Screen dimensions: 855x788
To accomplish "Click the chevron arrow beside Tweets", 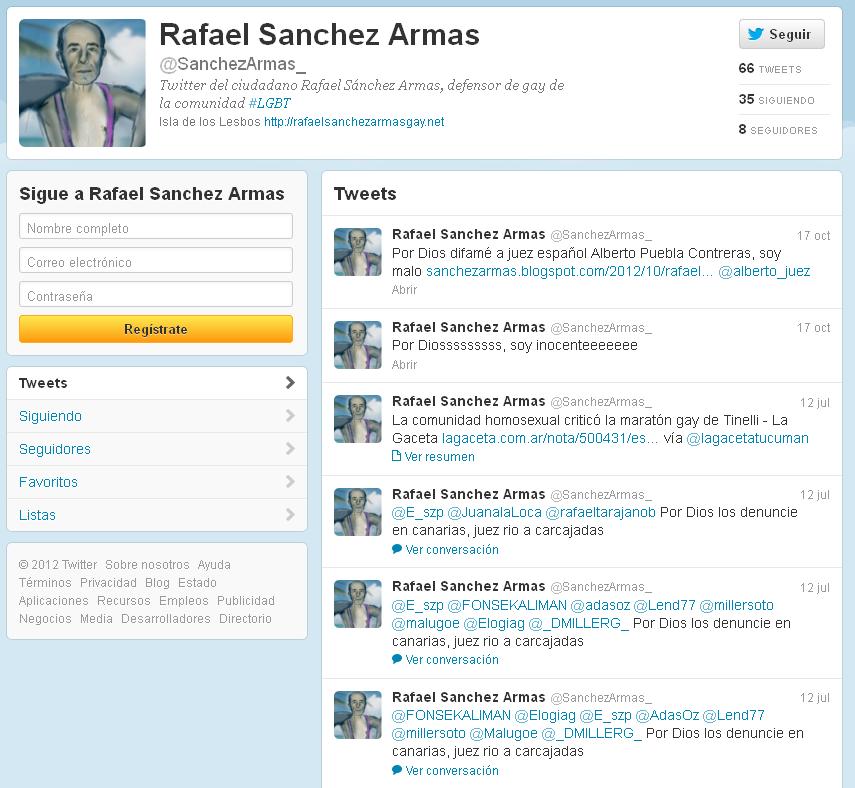I will coord(290,383).
